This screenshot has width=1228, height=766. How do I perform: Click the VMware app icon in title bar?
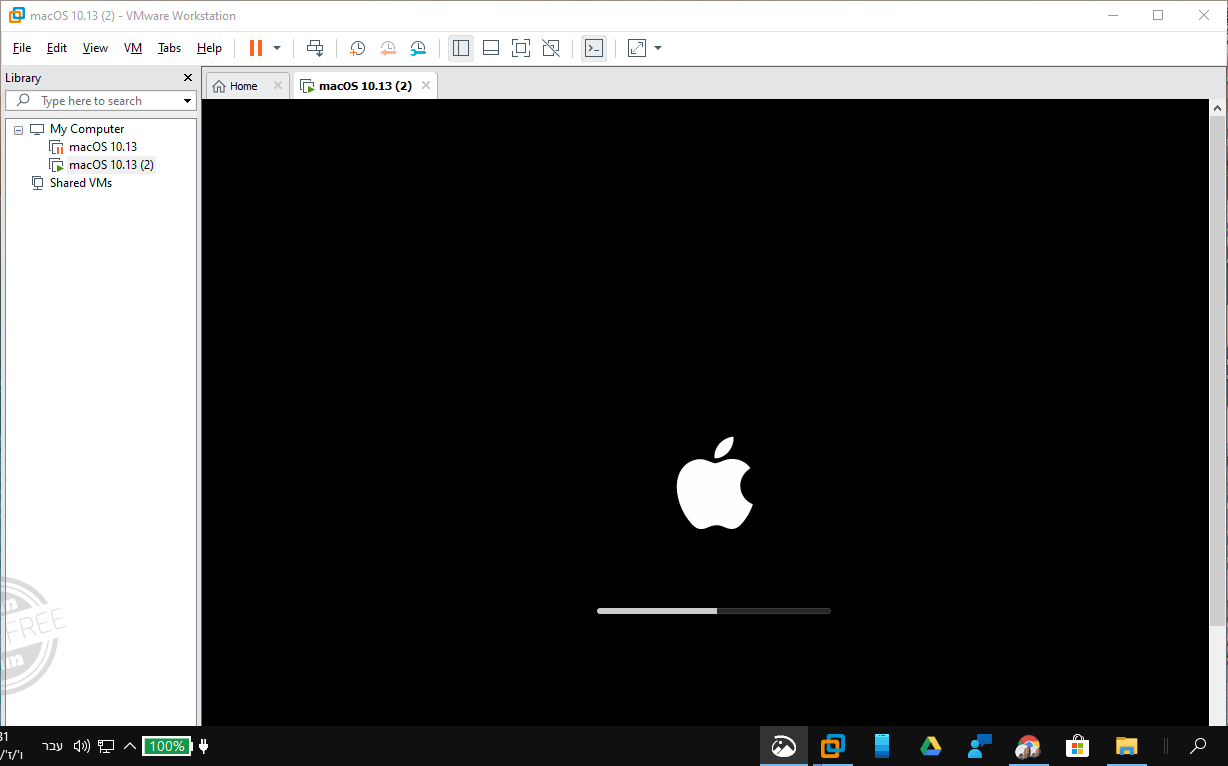click(x=17, y=15)
